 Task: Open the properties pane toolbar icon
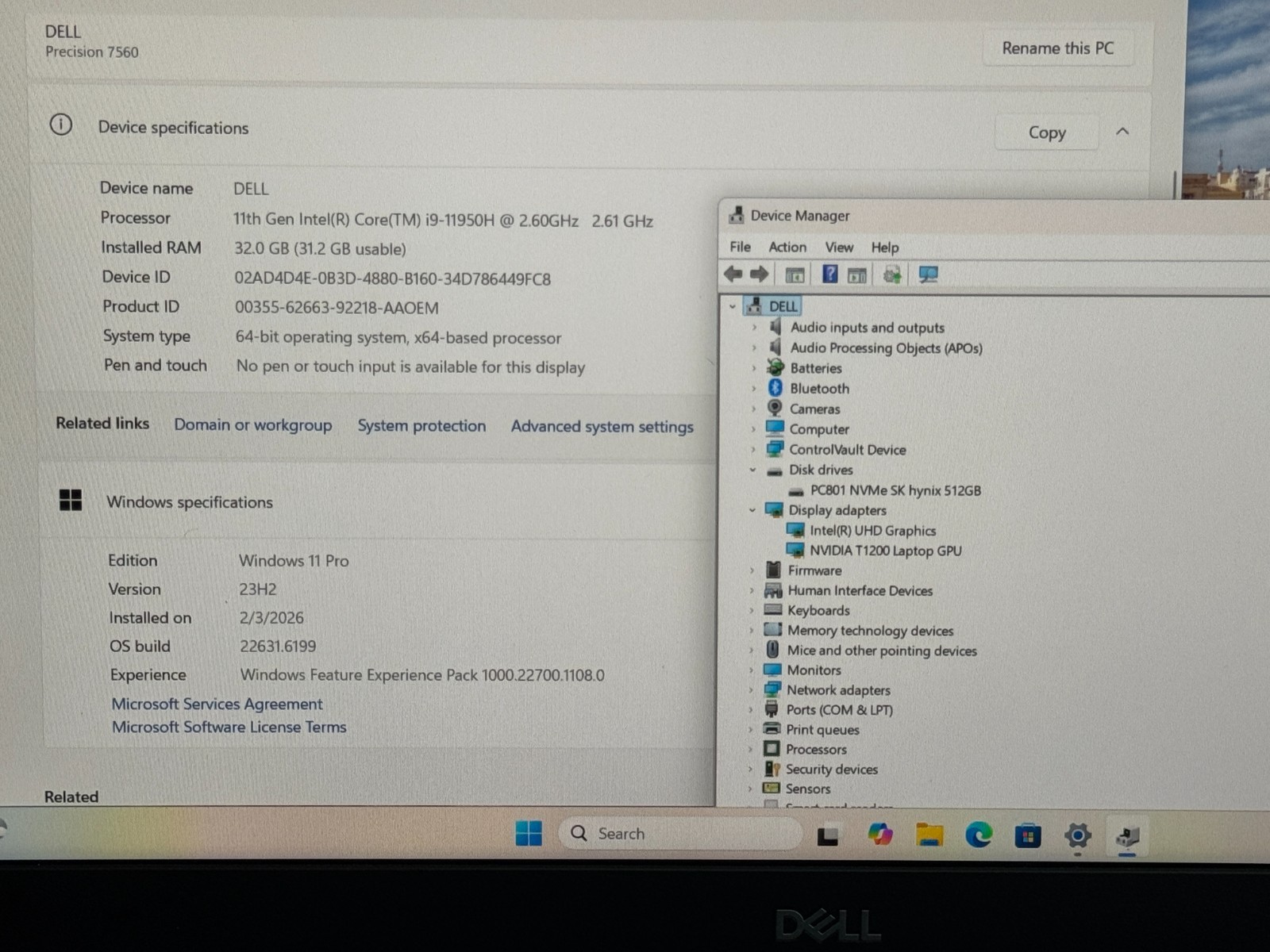click(x=856, y=275)
